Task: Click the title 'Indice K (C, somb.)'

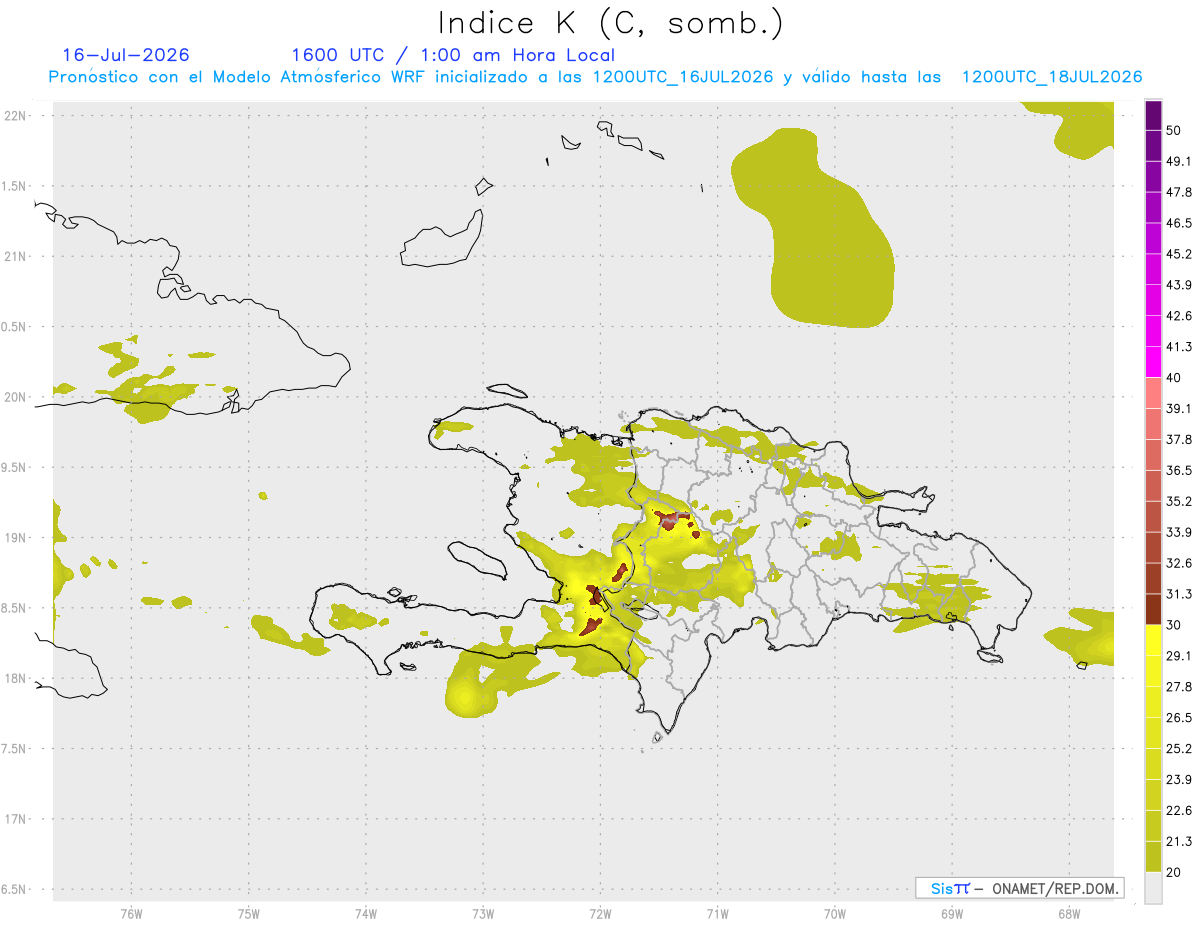Action: coord(611,23)
